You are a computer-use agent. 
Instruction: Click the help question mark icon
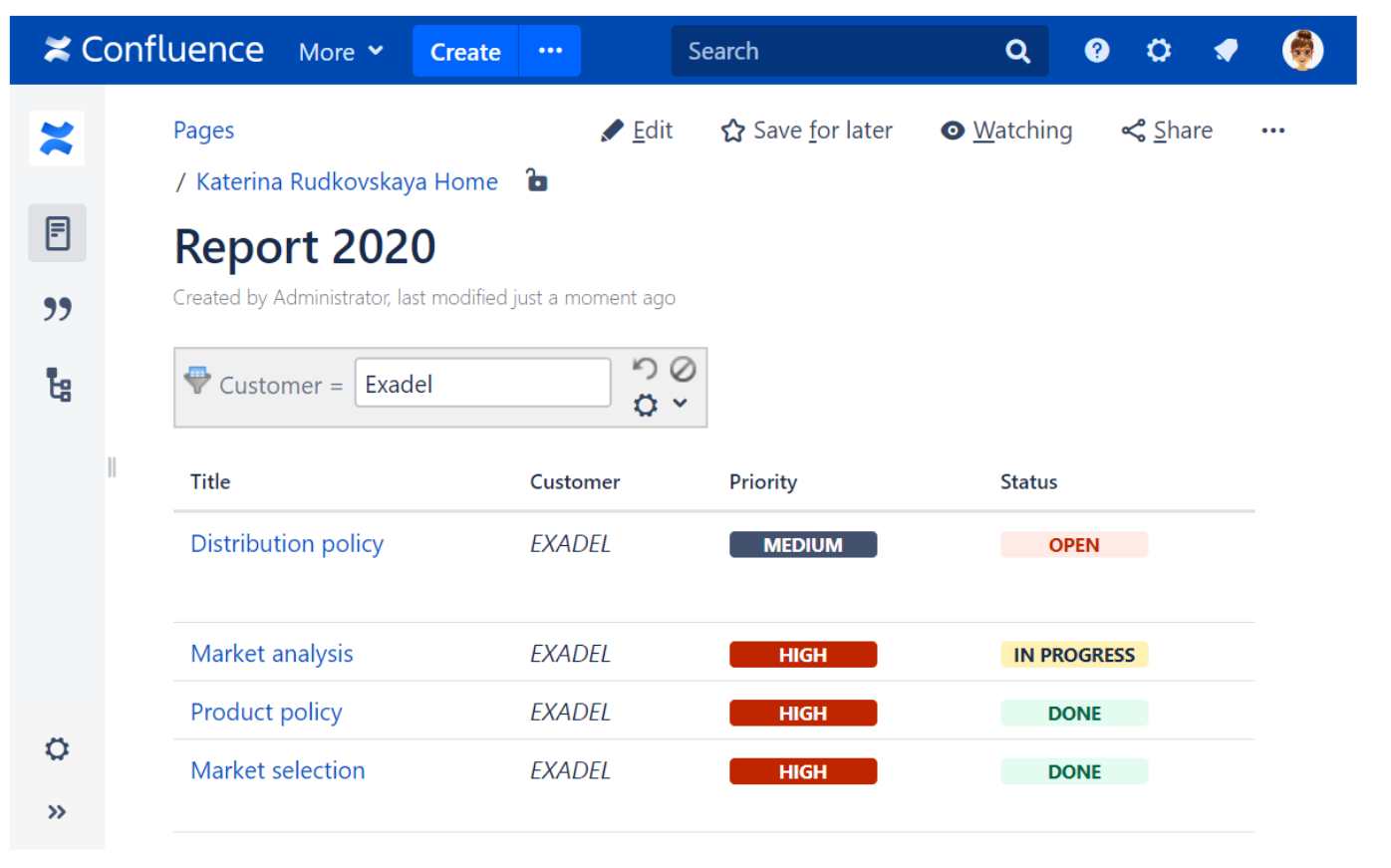coord(1096,51)
